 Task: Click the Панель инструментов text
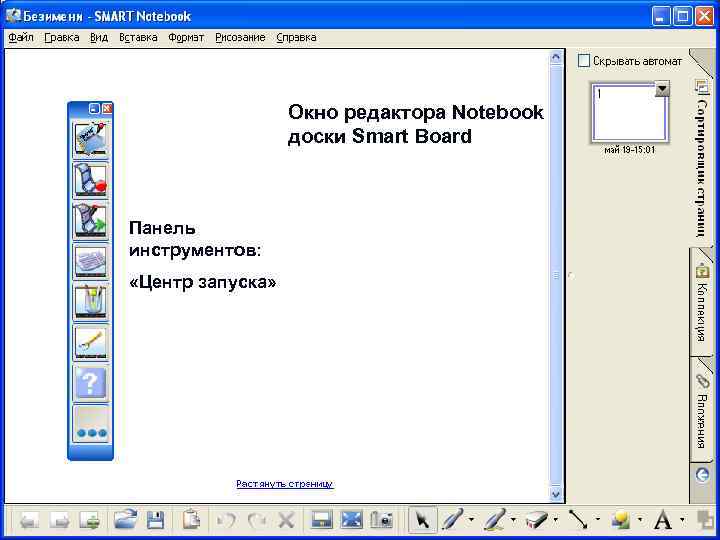coord(195,239)
